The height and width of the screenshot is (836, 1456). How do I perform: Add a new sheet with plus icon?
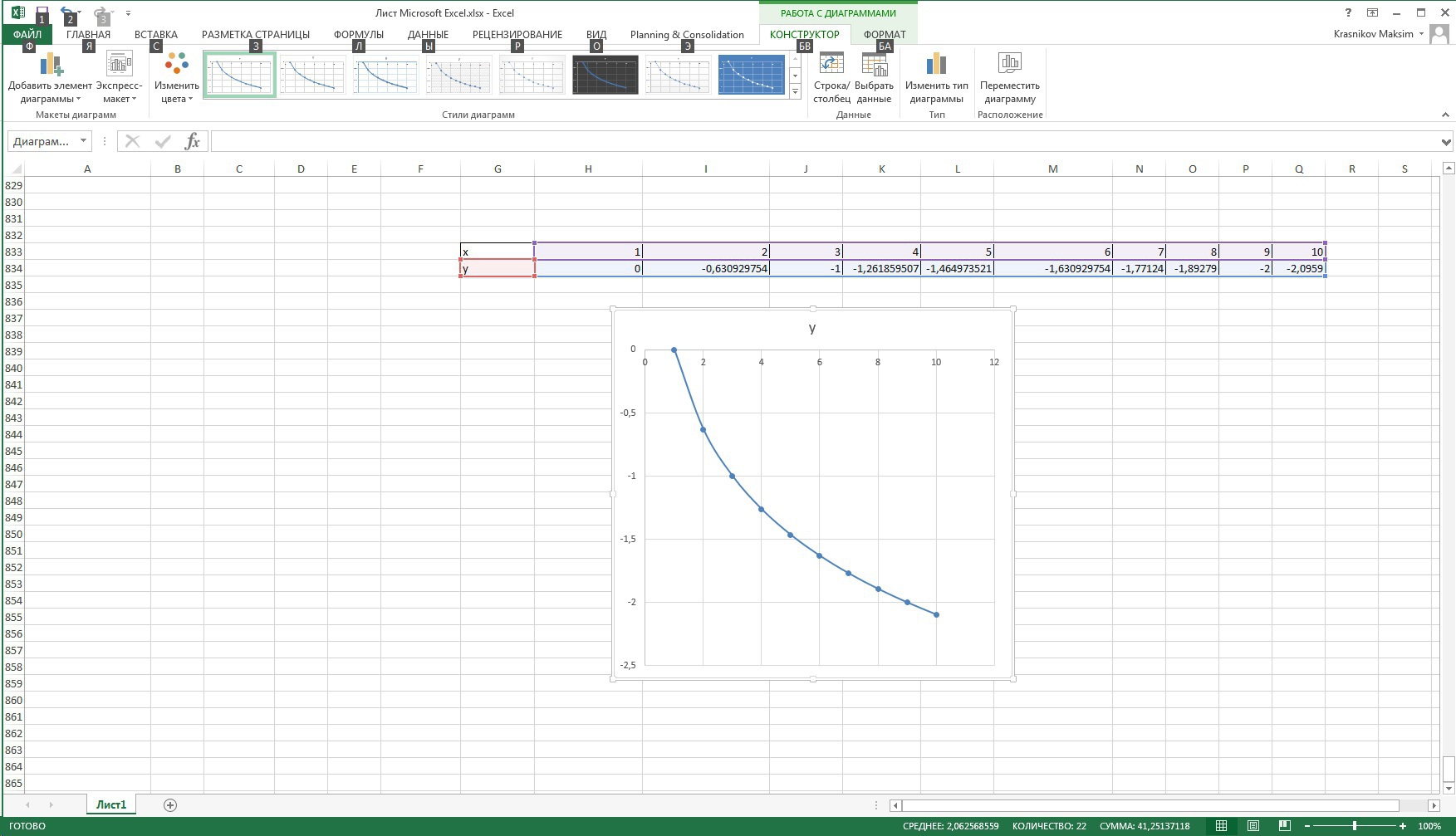point(170,805)
